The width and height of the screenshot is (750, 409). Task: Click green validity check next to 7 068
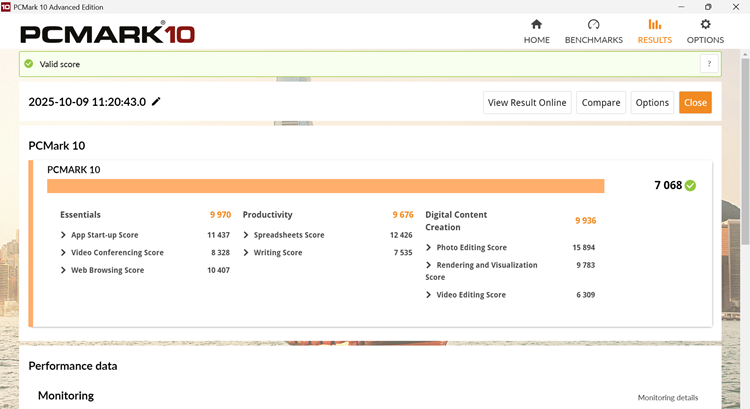(690, 186)
